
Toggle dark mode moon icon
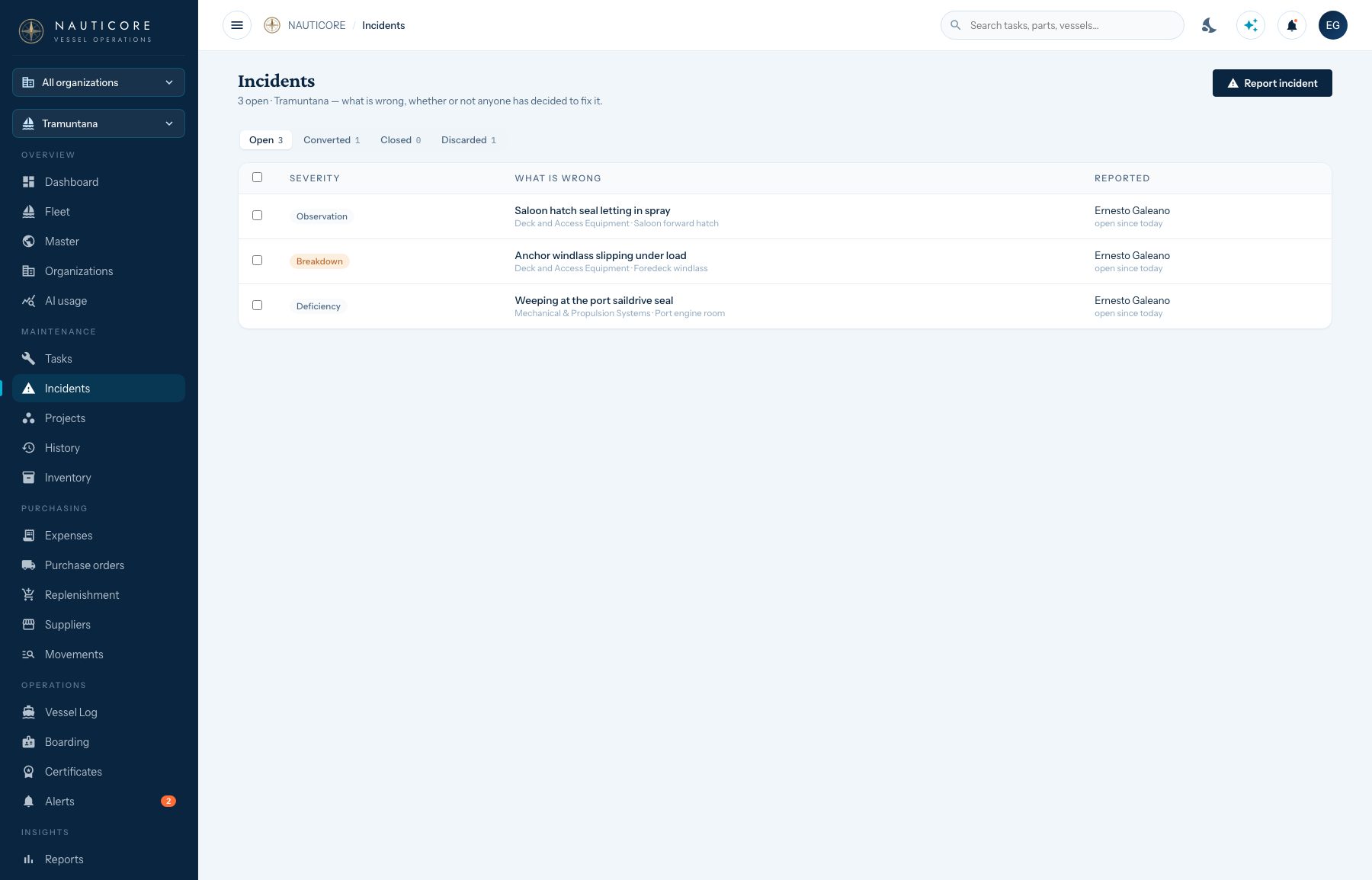(1209, 25)
